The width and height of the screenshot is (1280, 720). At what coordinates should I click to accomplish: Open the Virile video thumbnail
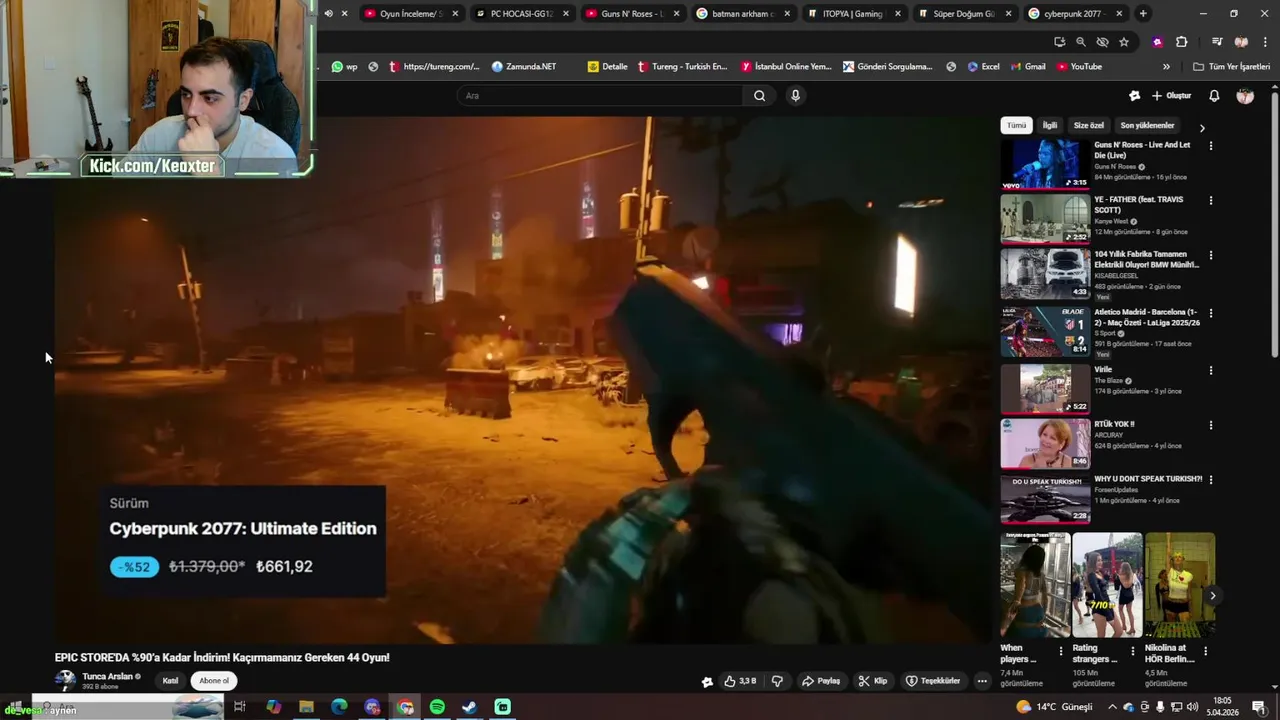click(x=1045, y=389)
